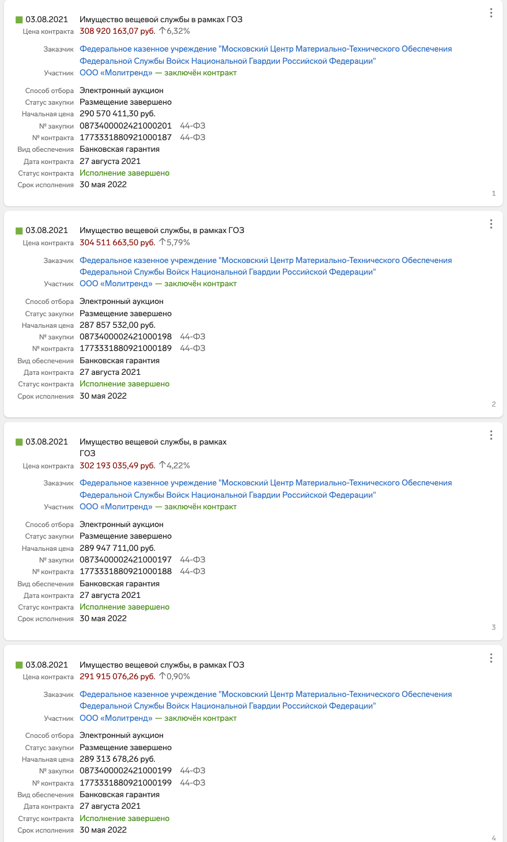507x842 pixels.
Task: Open three-dot menu of fourth procurement card
Action: click(491, 658)
